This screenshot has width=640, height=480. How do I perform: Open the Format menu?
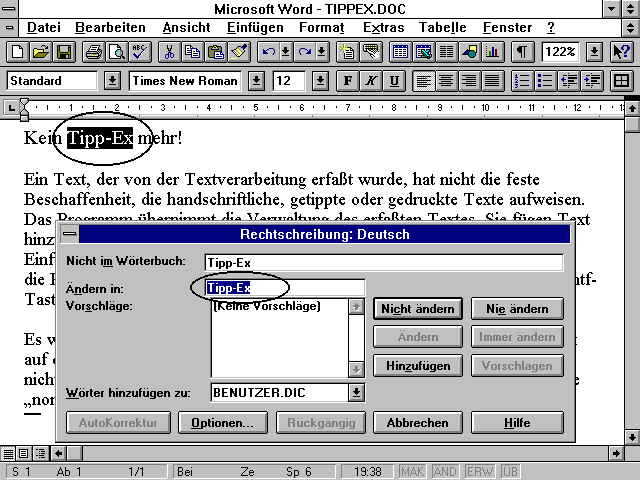coord(322,28)
